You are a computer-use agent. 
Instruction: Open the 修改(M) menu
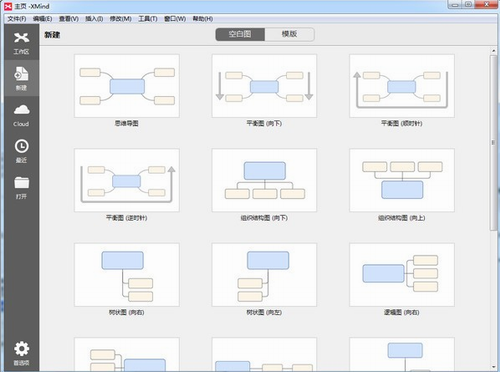click(121, 19)
